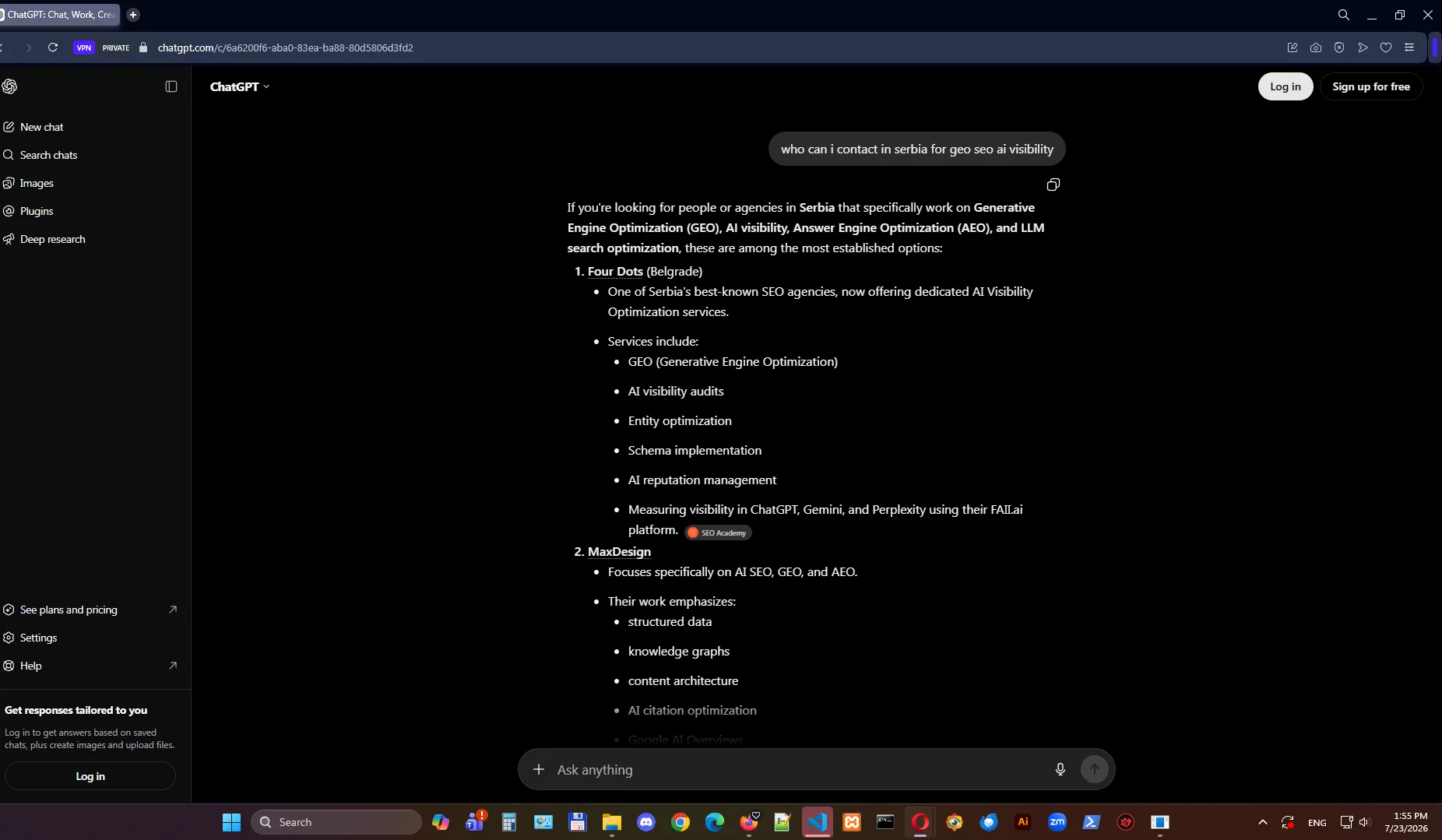Click the ChatGPT logo in the sidebar
1442x840 pixels.
point(9,86)
